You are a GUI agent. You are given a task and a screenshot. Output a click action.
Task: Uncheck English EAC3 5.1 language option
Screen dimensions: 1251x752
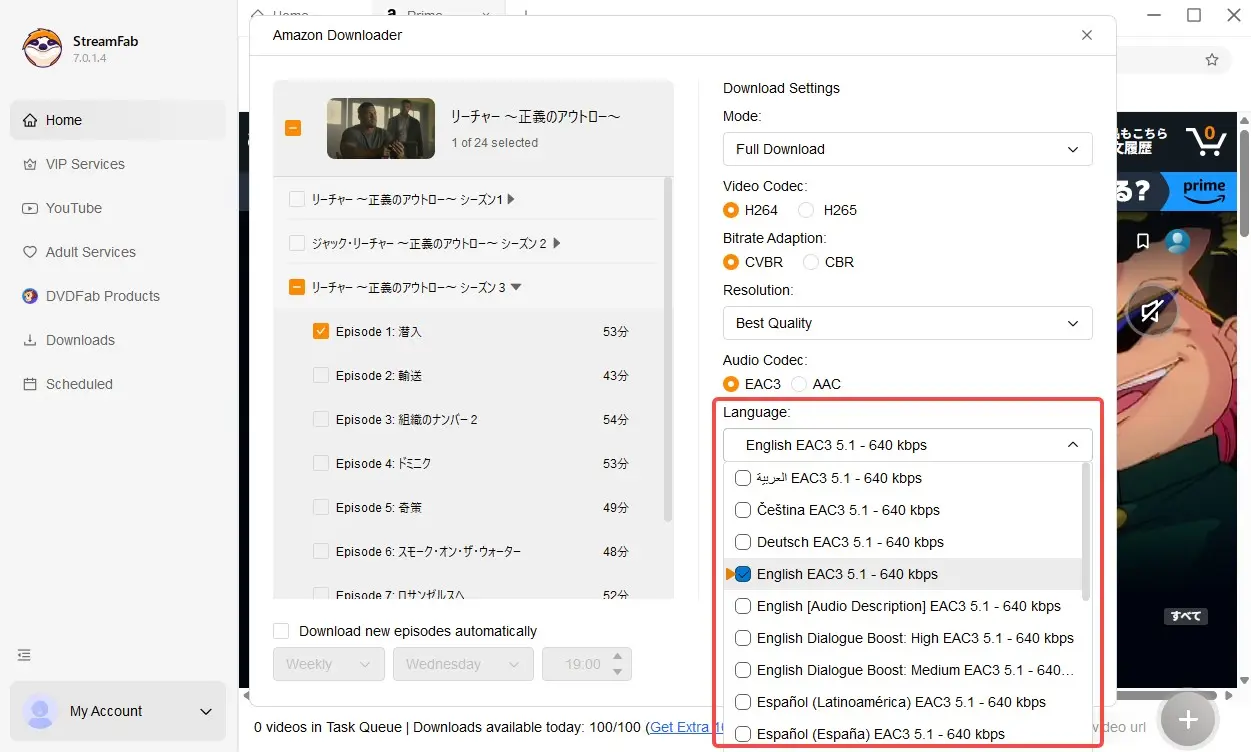pos(743,574)
